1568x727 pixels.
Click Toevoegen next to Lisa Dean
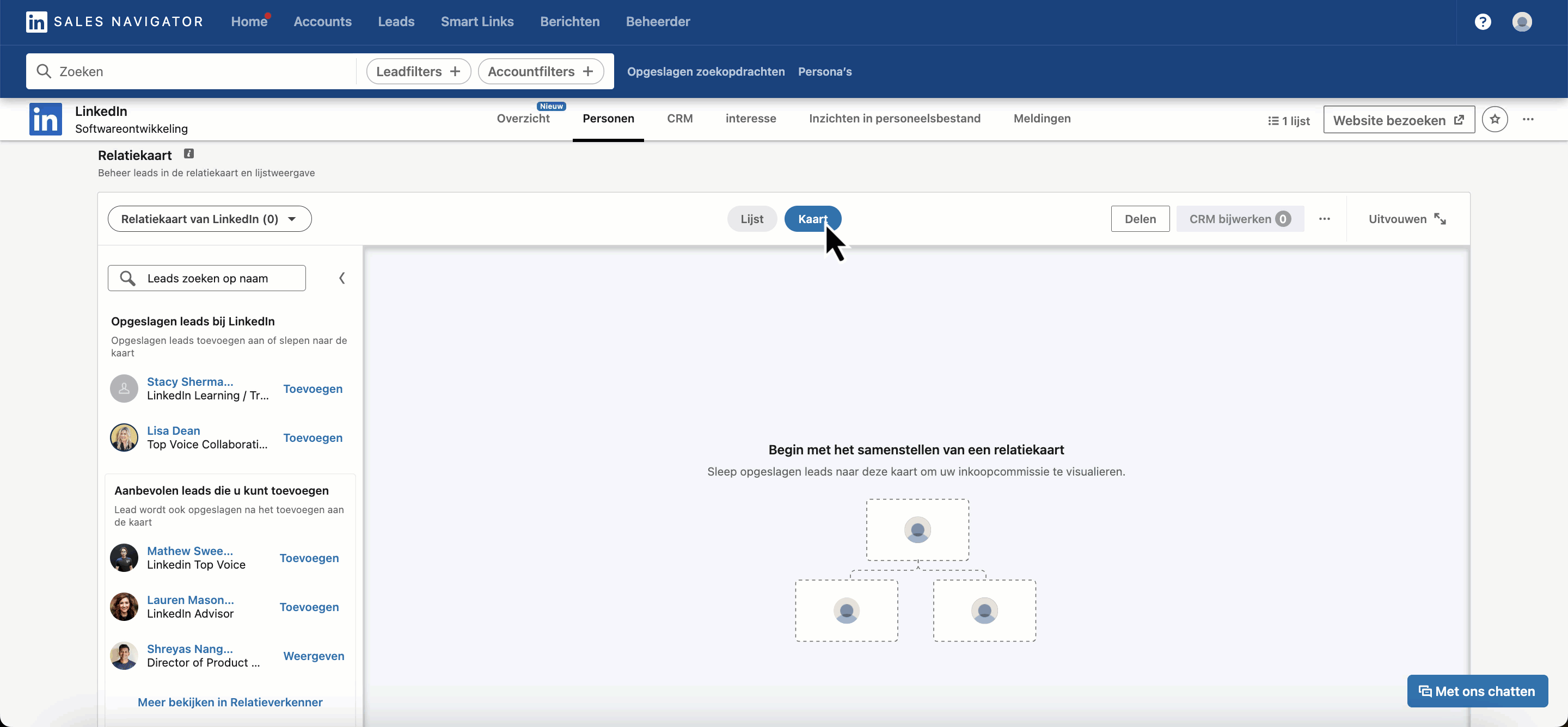click(313, 438)
